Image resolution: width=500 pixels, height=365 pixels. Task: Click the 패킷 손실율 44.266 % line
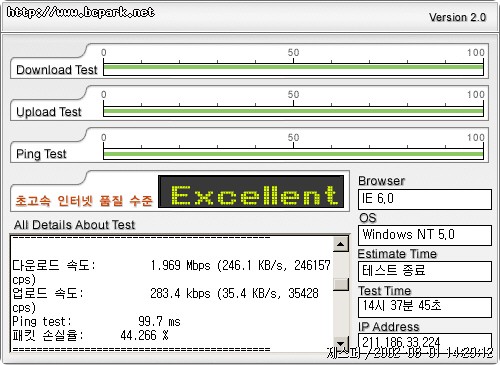[x=90, y=335]
